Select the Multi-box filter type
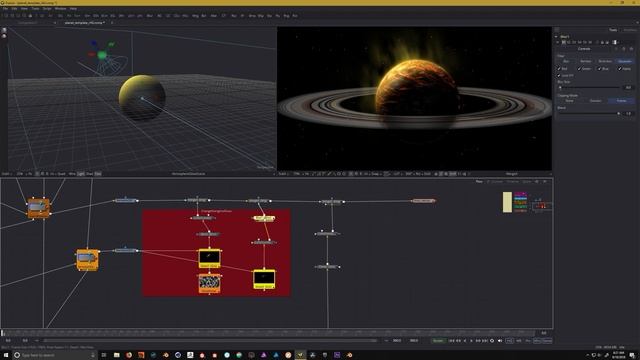Viewport: 640px width, 360px height. [x=605, y=61]
